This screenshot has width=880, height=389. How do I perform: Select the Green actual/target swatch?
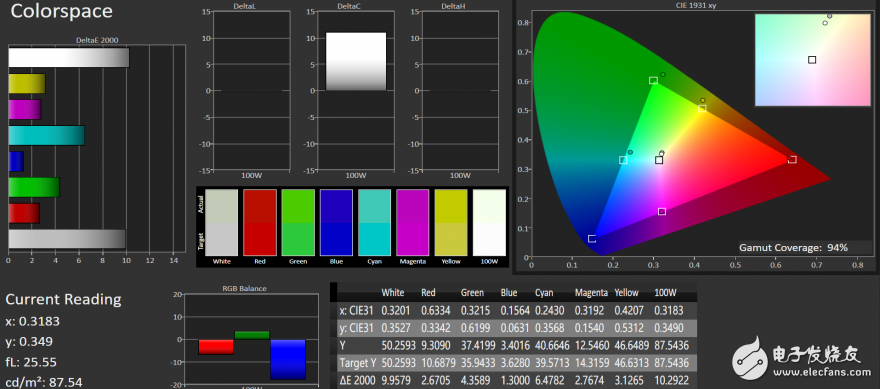(298, 223)
